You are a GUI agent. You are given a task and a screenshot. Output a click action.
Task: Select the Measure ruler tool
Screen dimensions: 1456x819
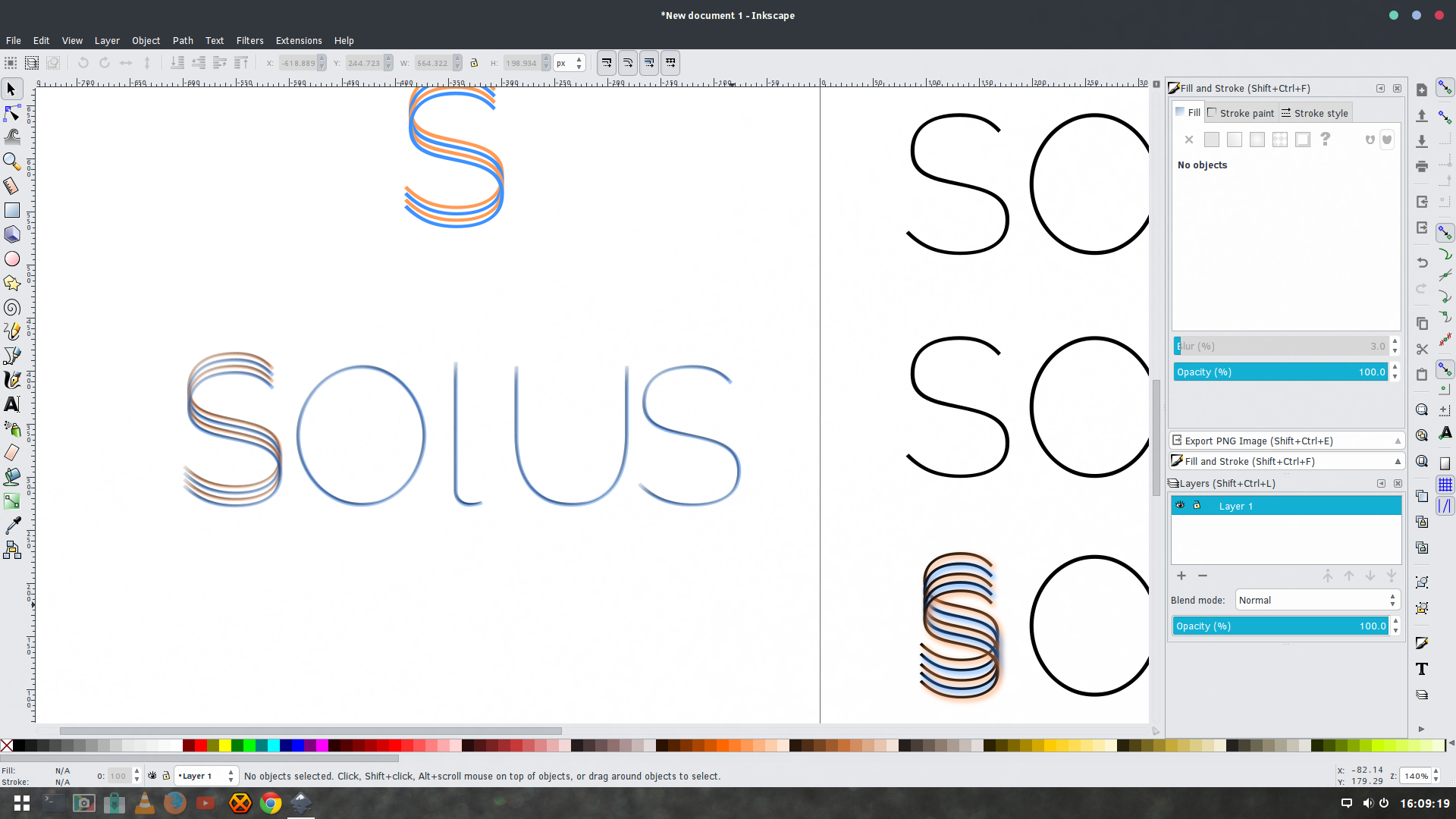[11, 186]
